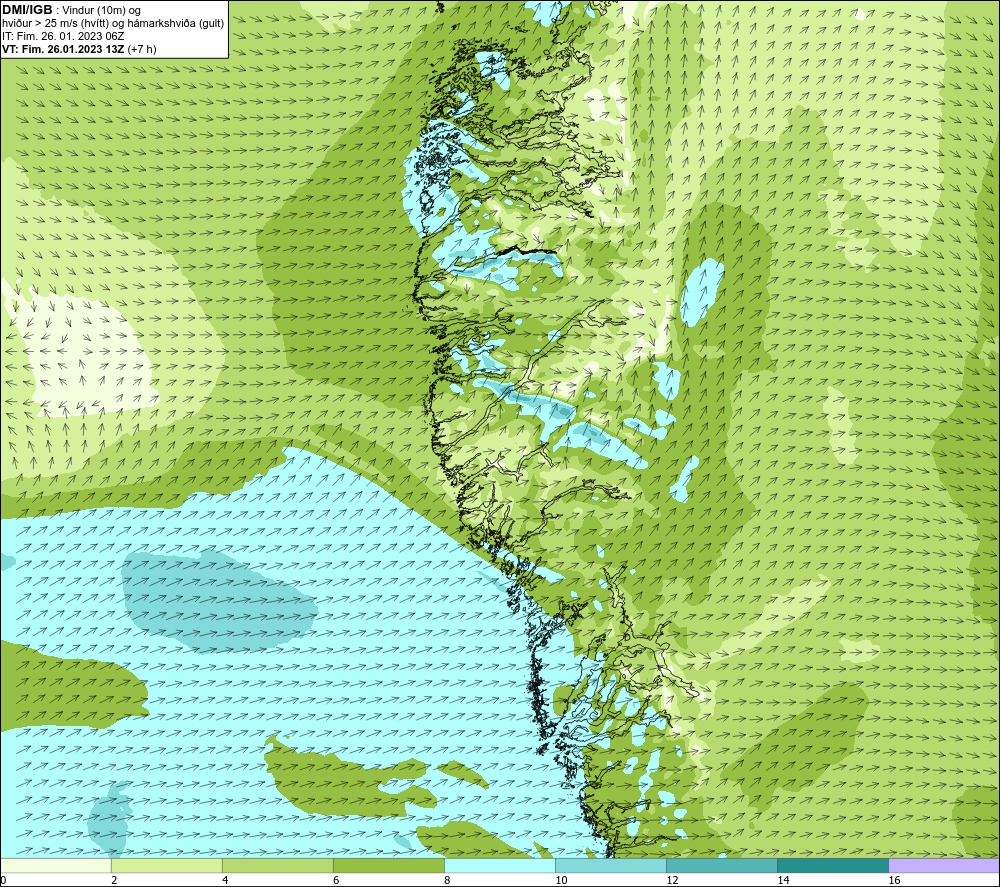Click the 12–14 m/s teal legend swatch
Screen dimensions: 1000x887
click(721, 865)
